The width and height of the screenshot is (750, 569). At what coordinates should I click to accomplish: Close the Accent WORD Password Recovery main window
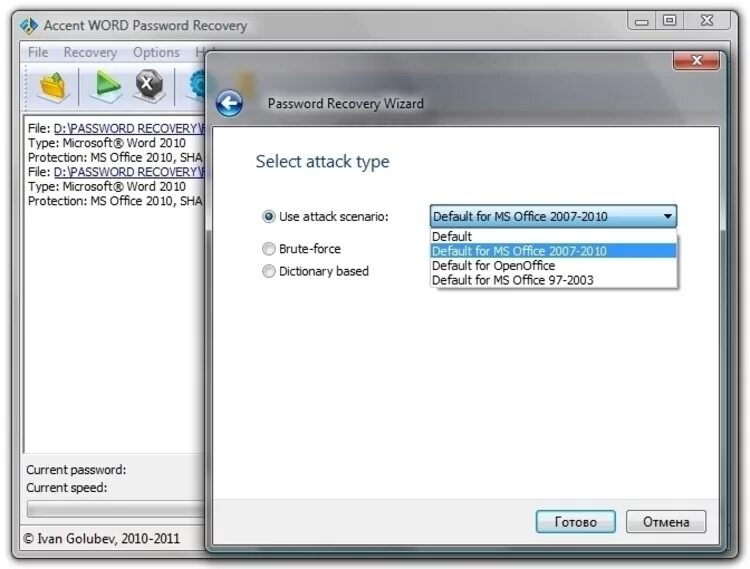pos(707,21)
